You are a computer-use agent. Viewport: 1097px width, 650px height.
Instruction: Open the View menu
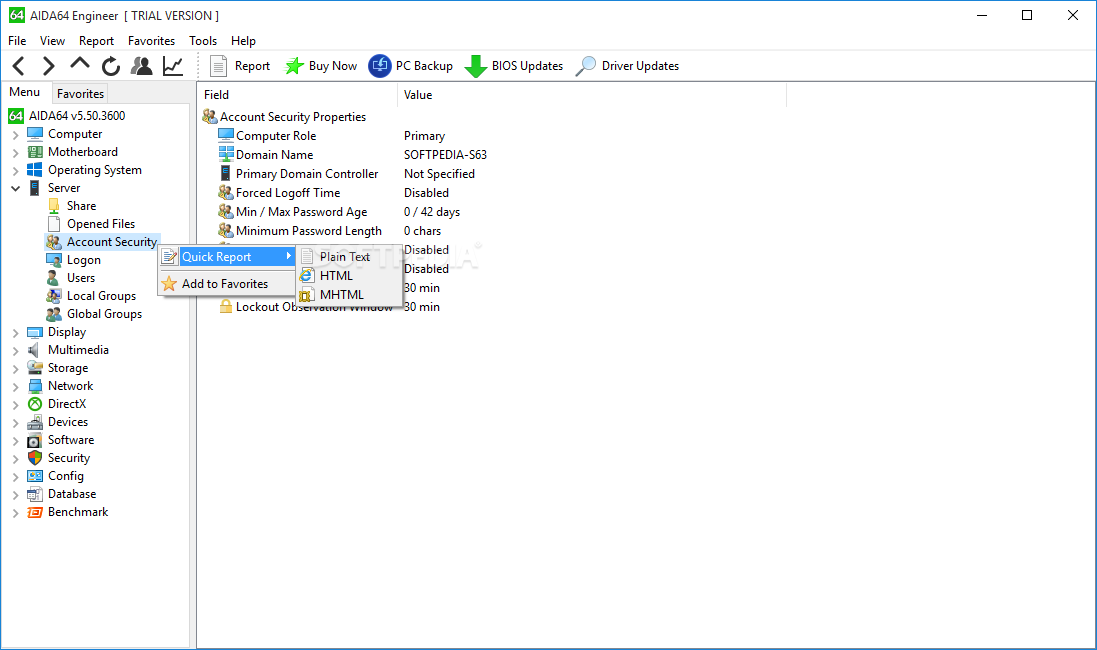[x=52, y=41]
